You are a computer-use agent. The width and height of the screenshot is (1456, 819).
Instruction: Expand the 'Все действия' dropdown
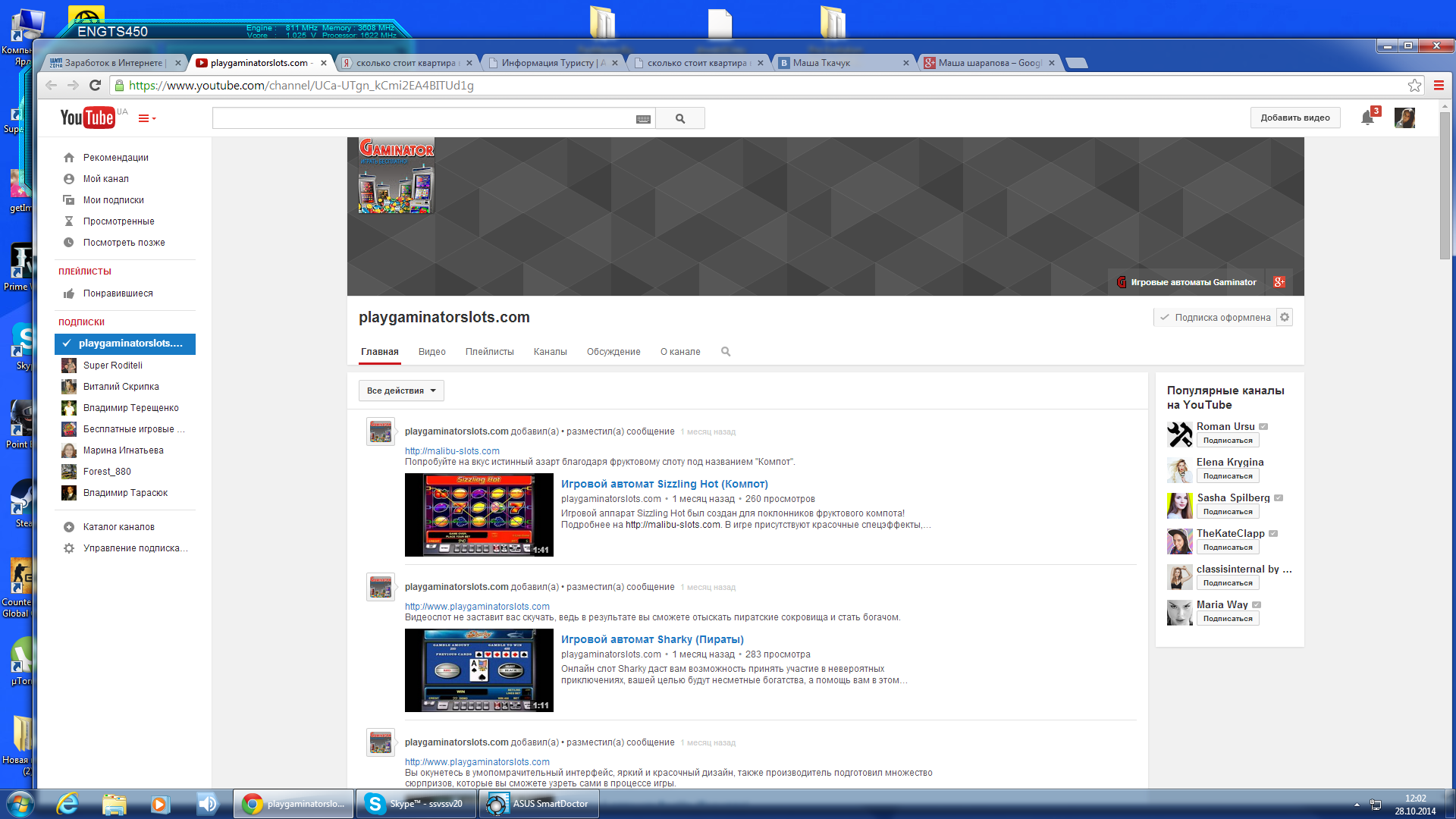(x=401, y=391)
